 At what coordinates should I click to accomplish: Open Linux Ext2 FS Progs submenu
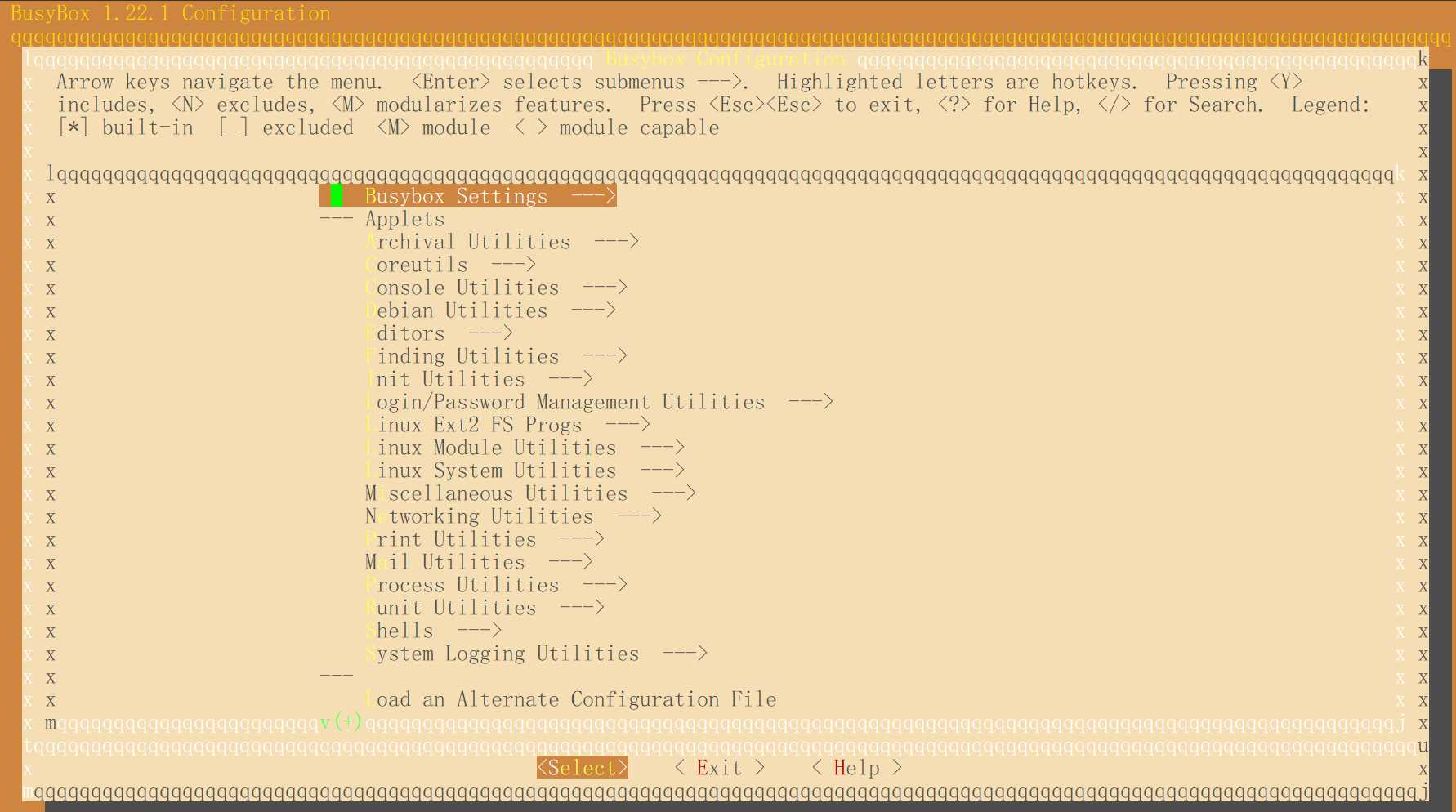[x=507, y=425]
